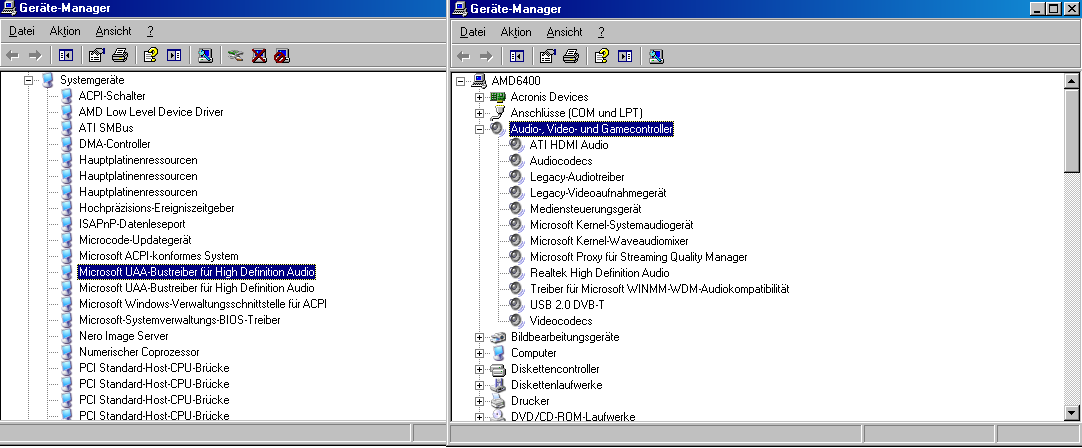The image size is (1082, 448).
Task: Open Aktion menu in left window
Action: [65, 31]
